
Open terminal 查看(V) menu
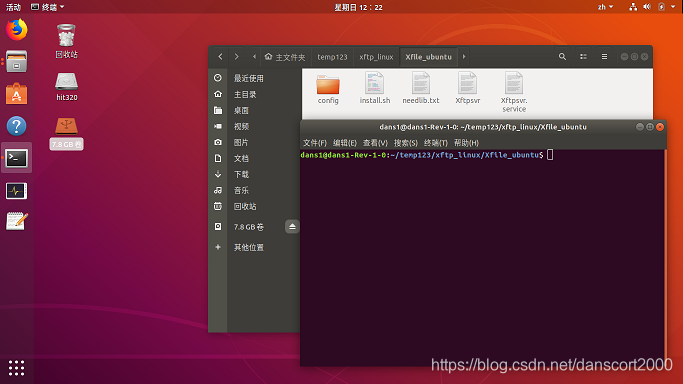point(375,143)
